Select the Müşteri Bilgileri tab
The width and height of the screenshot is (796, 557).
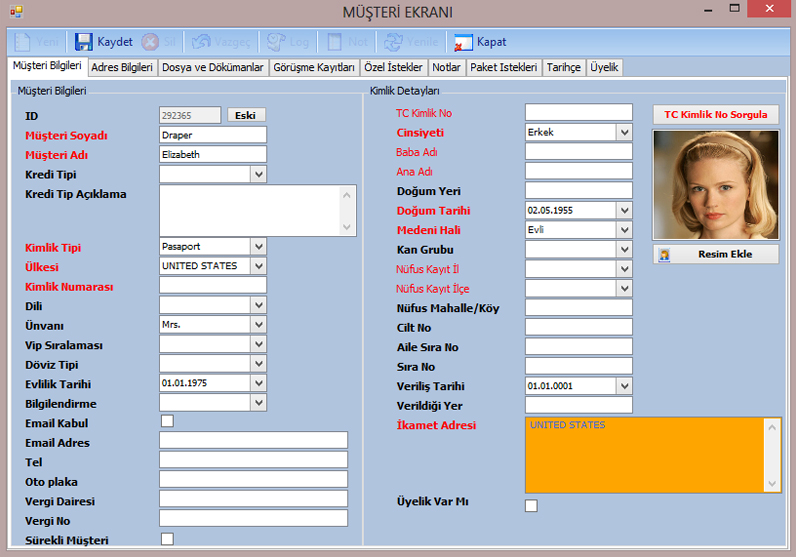click(x=47, y=66)
